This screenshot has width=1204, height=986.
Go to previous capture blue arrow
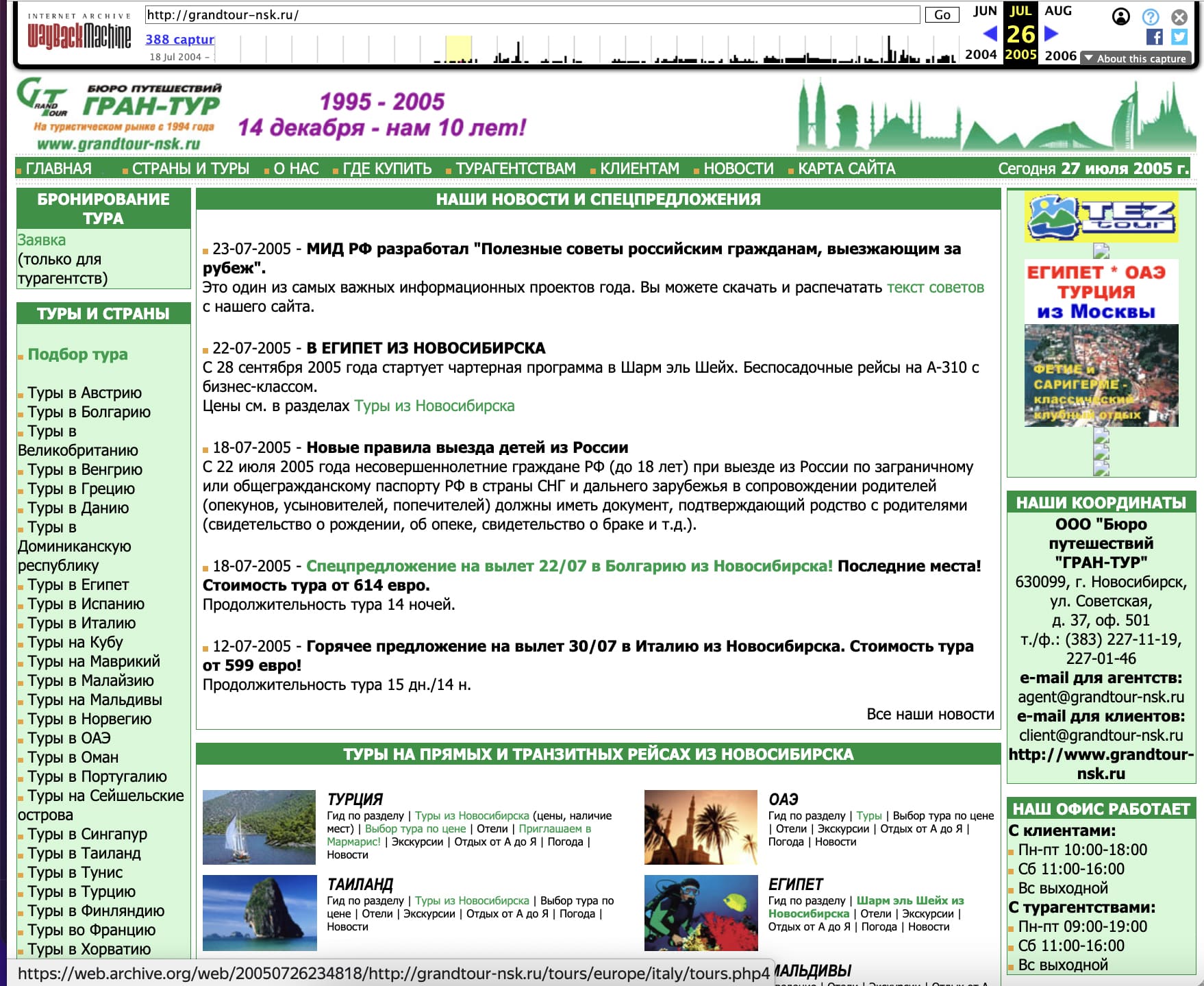click(990, 33)
